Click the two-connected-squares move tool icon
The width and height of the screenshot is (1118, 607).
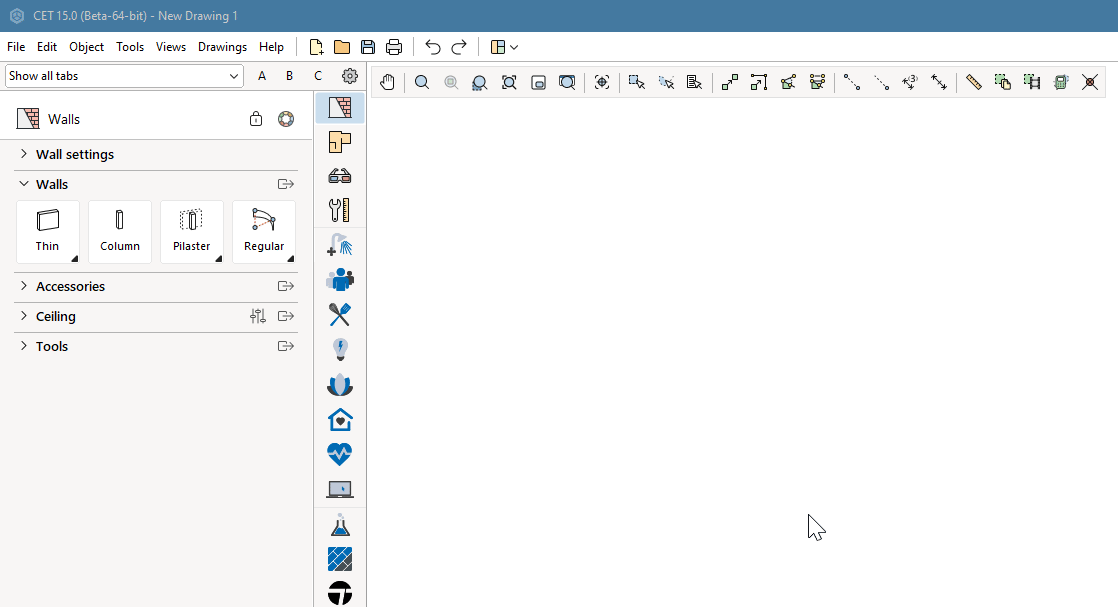click(x=729, y=82)
